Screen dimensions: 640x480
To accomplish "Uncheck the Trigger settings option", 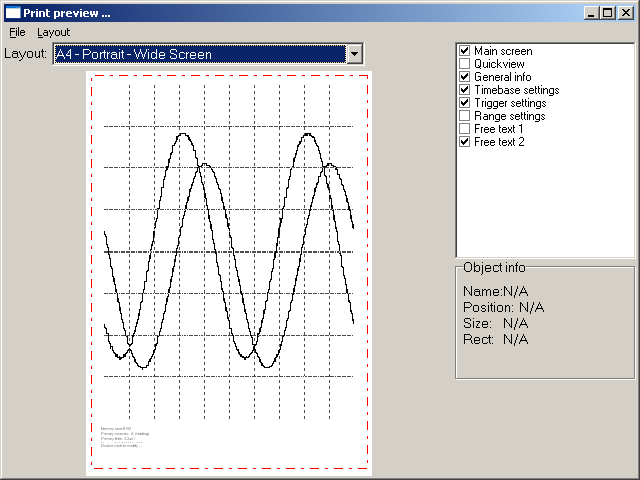I will point(464,103).
